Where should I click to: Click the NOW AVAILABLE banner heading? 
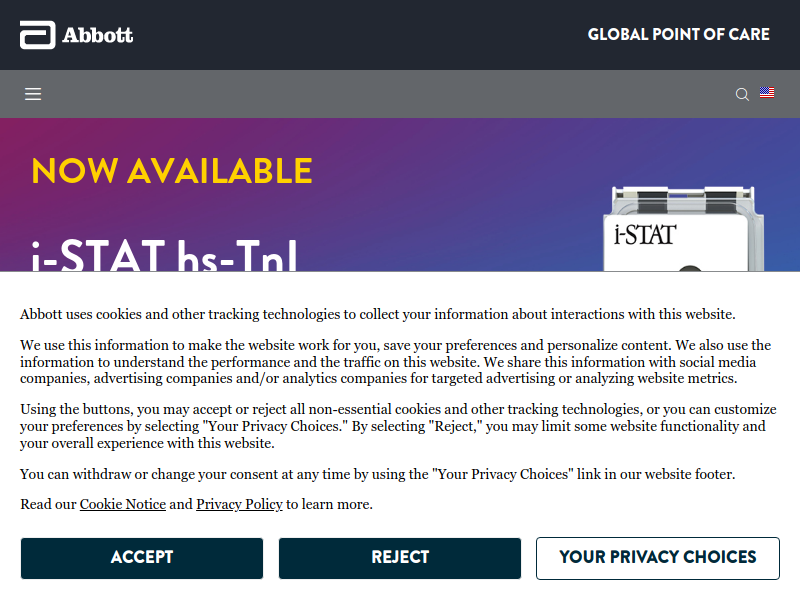point(172,170)
